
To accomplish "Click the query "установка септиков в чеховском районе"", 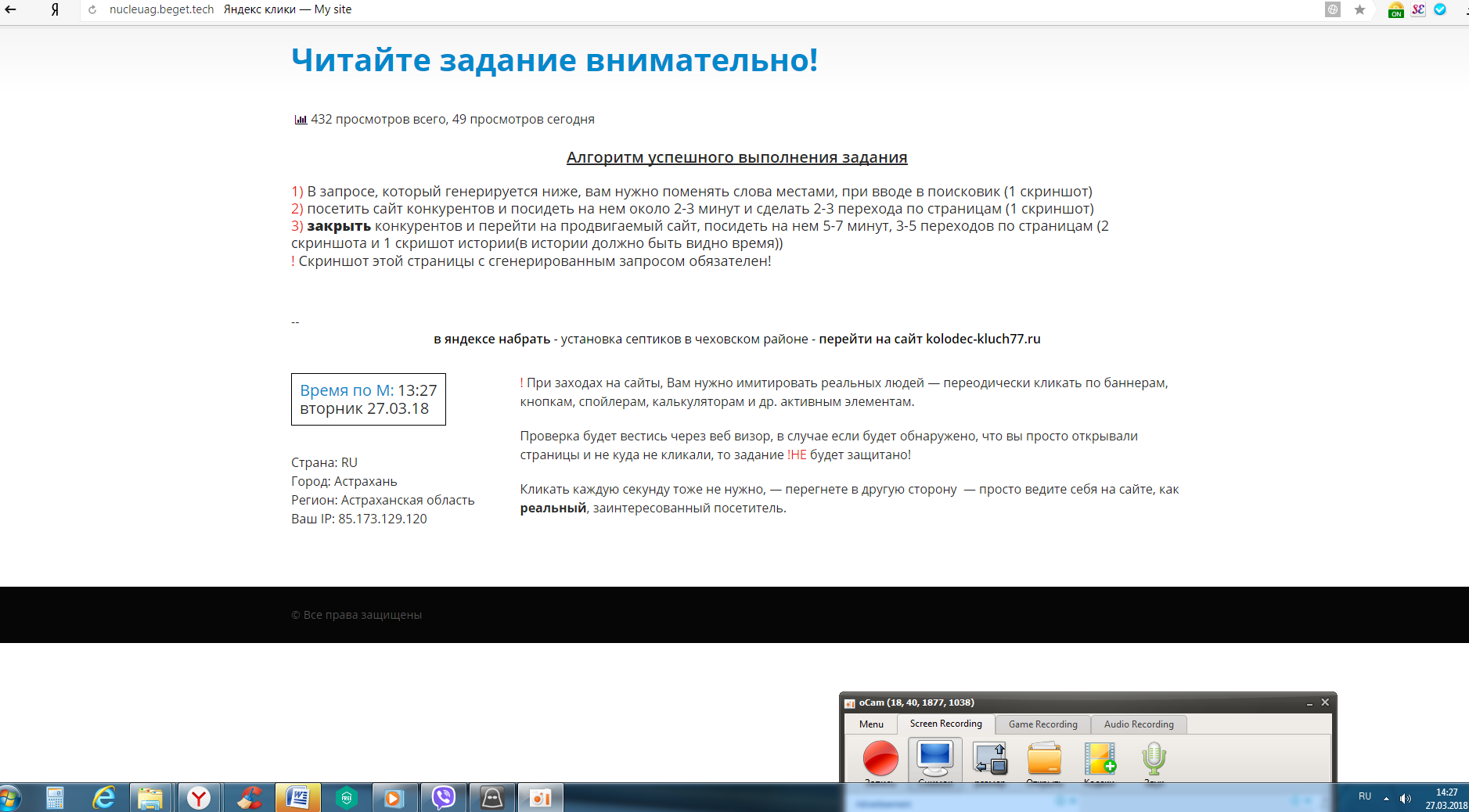I will [x=685, y=339].
